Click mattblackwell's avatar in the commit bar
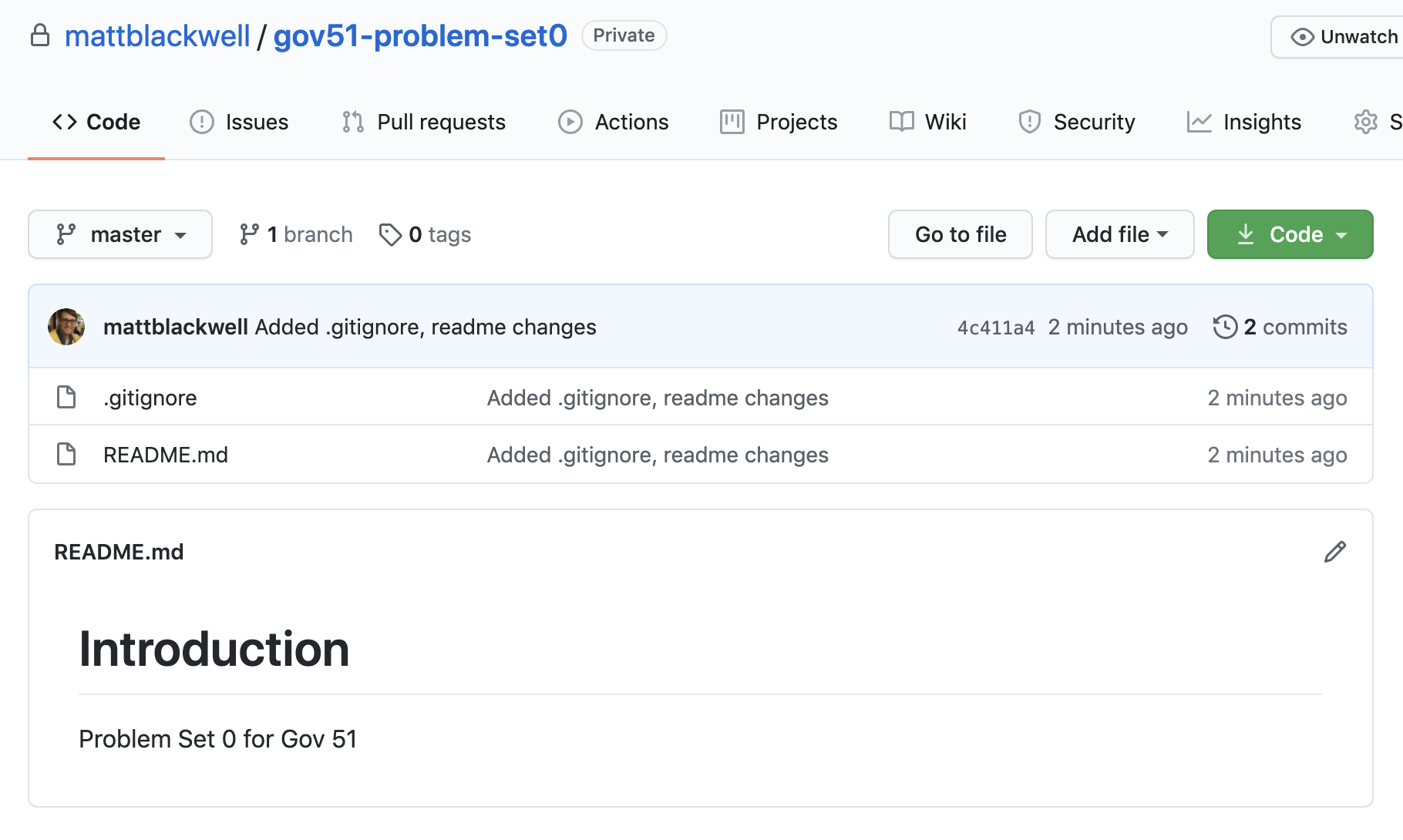 tap(66, 327)
